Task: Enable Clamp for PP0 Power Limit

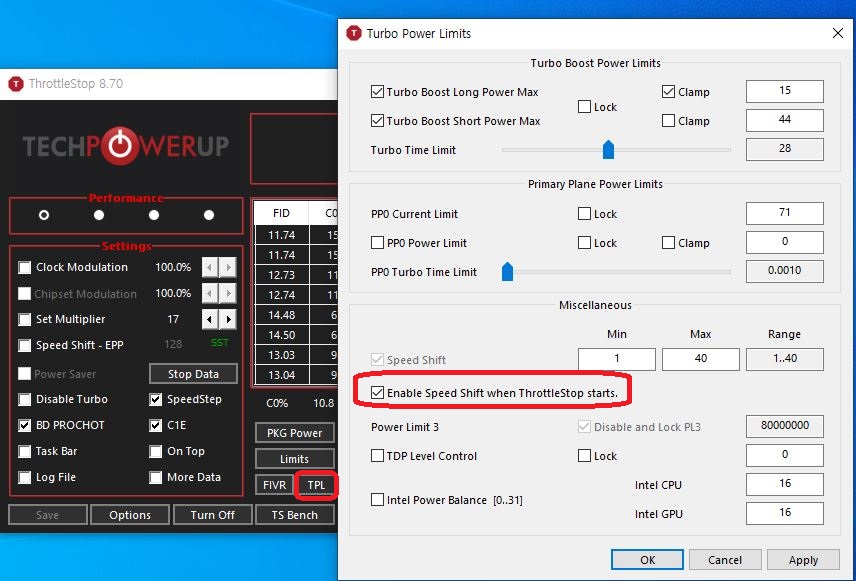Action: tap(668, 242)
